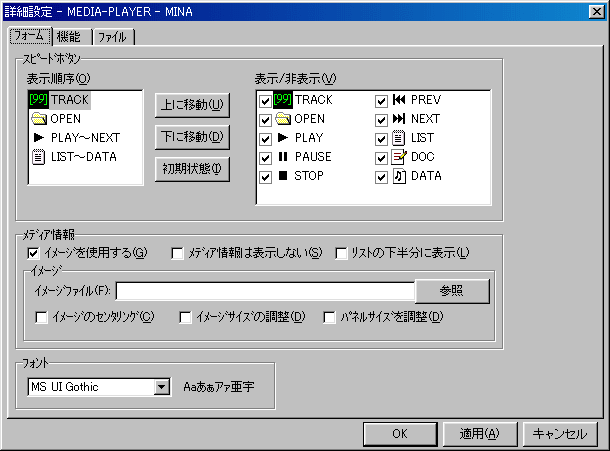Click the NEXT label text
610x451 pixels.
(x=426, y=119)
